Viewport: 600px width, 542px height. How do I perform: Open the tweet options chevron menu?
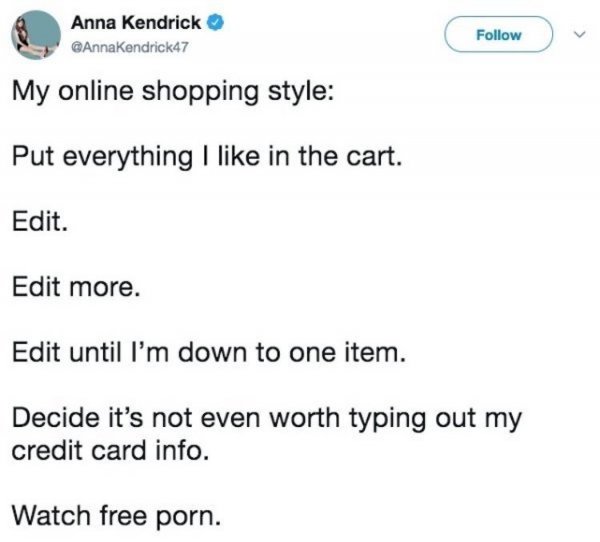[x=573, y=34]
